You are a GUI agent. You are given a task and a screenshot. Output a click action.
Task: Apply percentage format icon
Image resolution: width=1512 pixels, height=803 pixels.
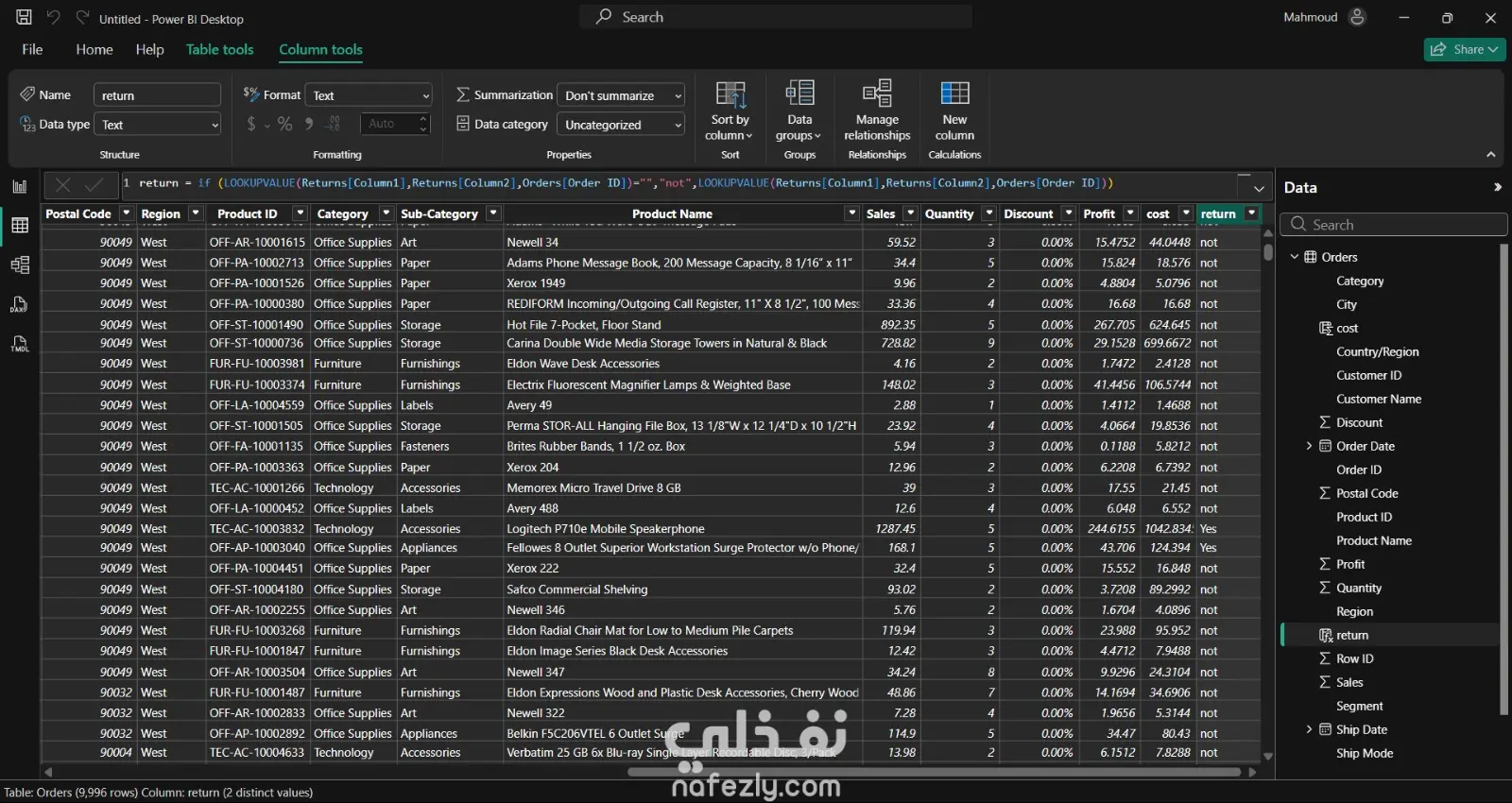pyautogui.click(x=284, y=124)
